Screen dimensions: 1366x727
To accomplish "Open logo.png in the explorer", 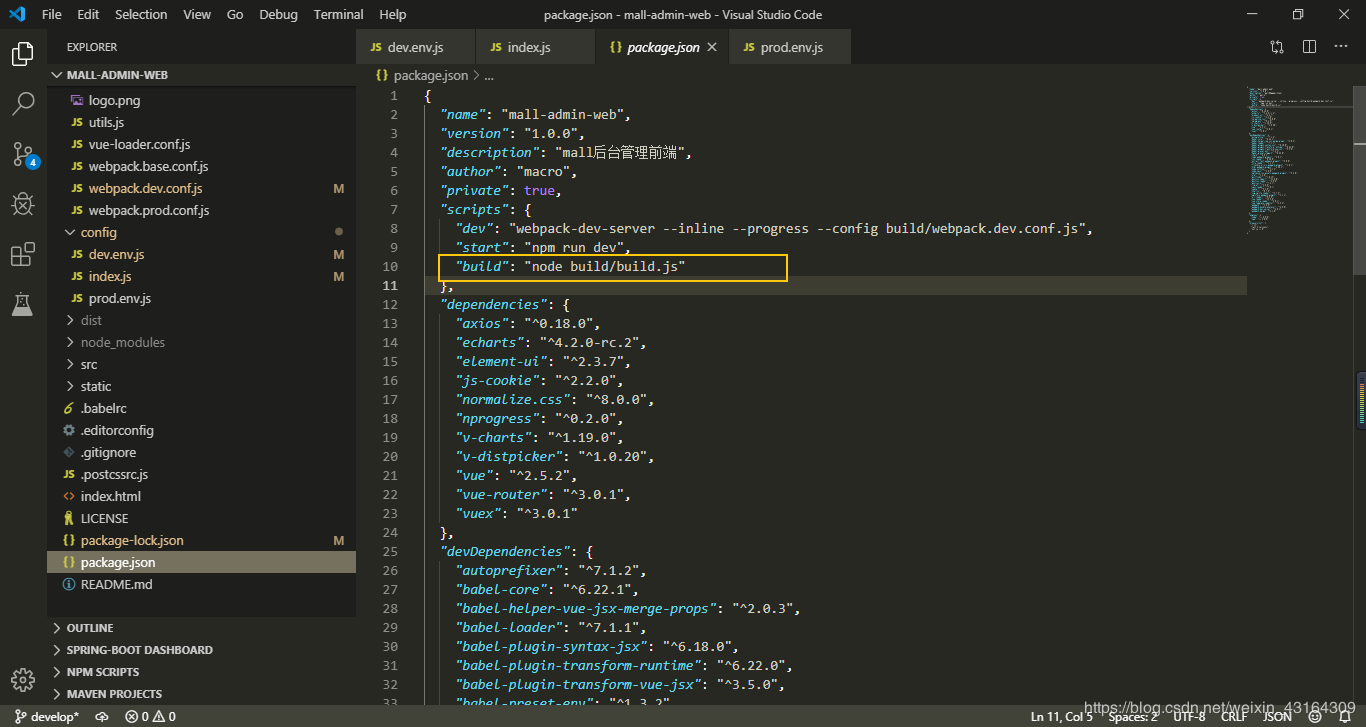I will pos(201,100).
